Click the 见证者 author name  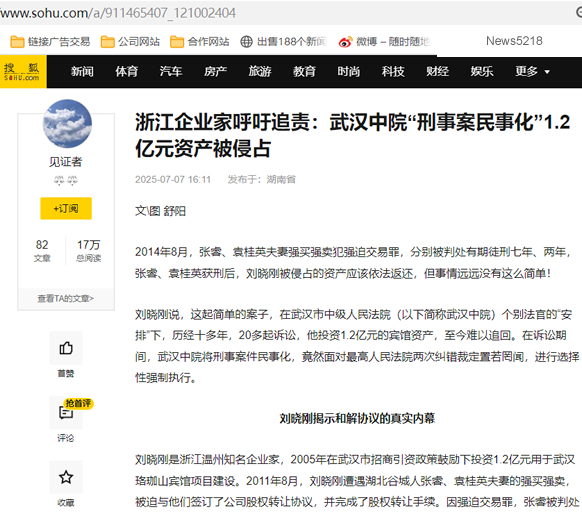66,162
